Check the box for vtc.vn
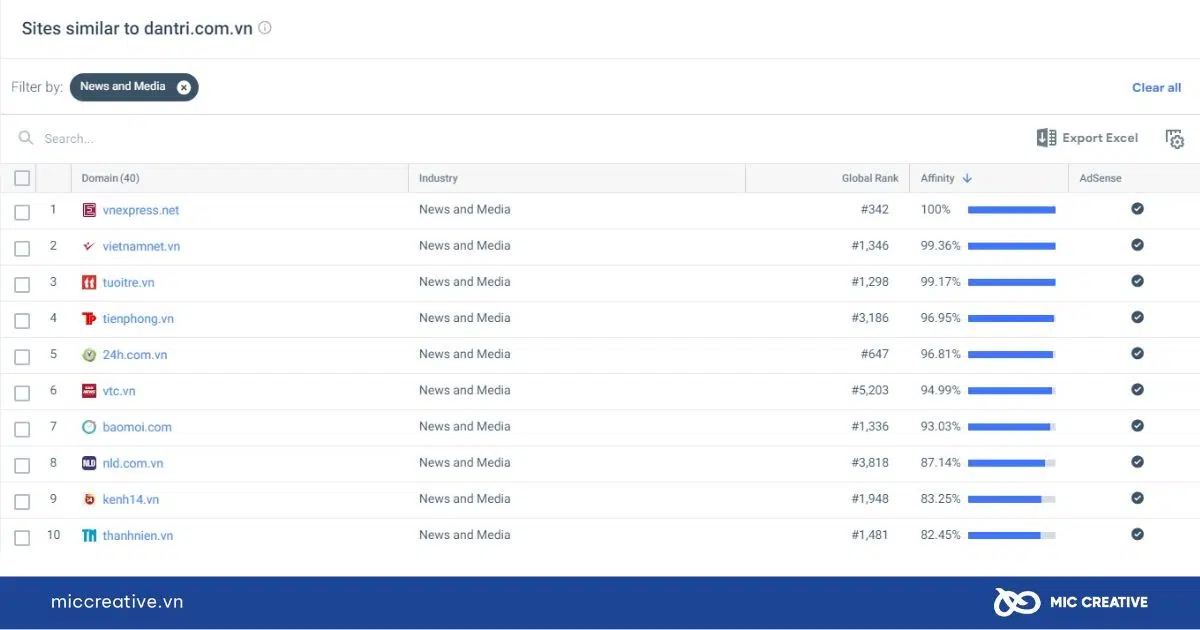The width and height of the screenshot is (1200, 630). (22, 393)
